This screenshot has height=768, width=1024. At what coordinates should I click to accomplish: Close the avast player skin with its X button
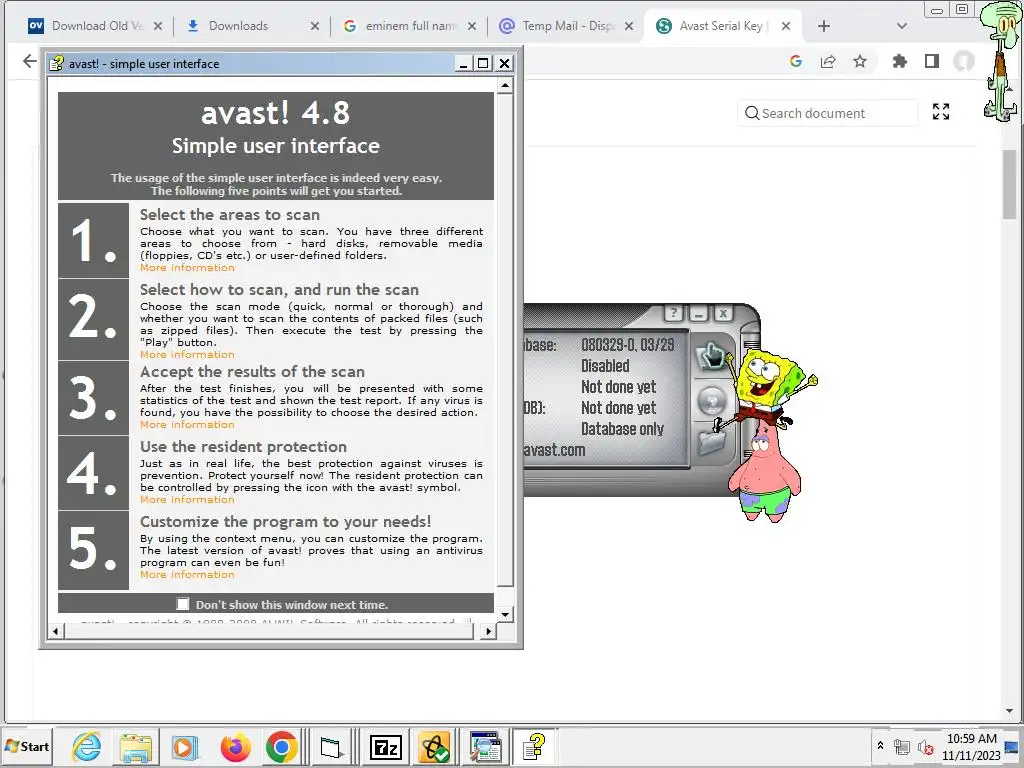724,313
